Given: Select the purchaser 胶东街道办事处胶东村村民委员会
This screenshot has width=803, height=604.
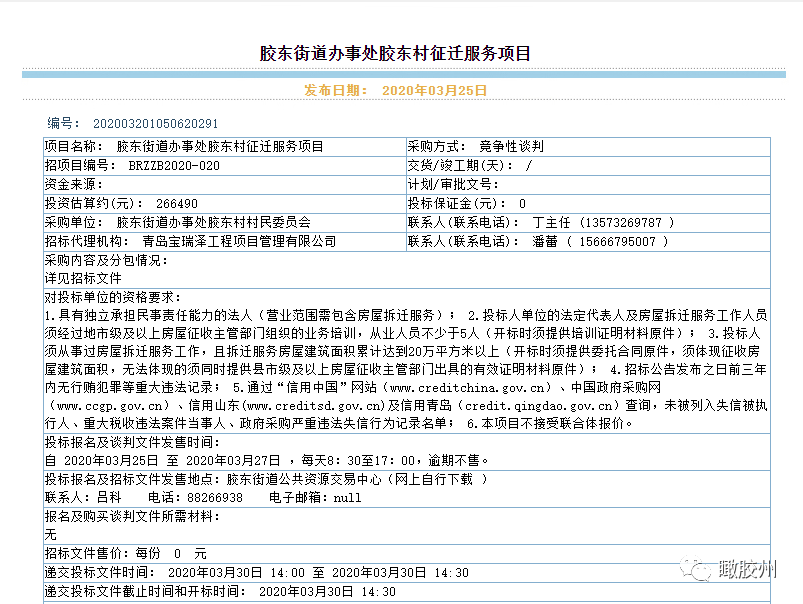Looking at the screenshot, I should coord(214,222).
